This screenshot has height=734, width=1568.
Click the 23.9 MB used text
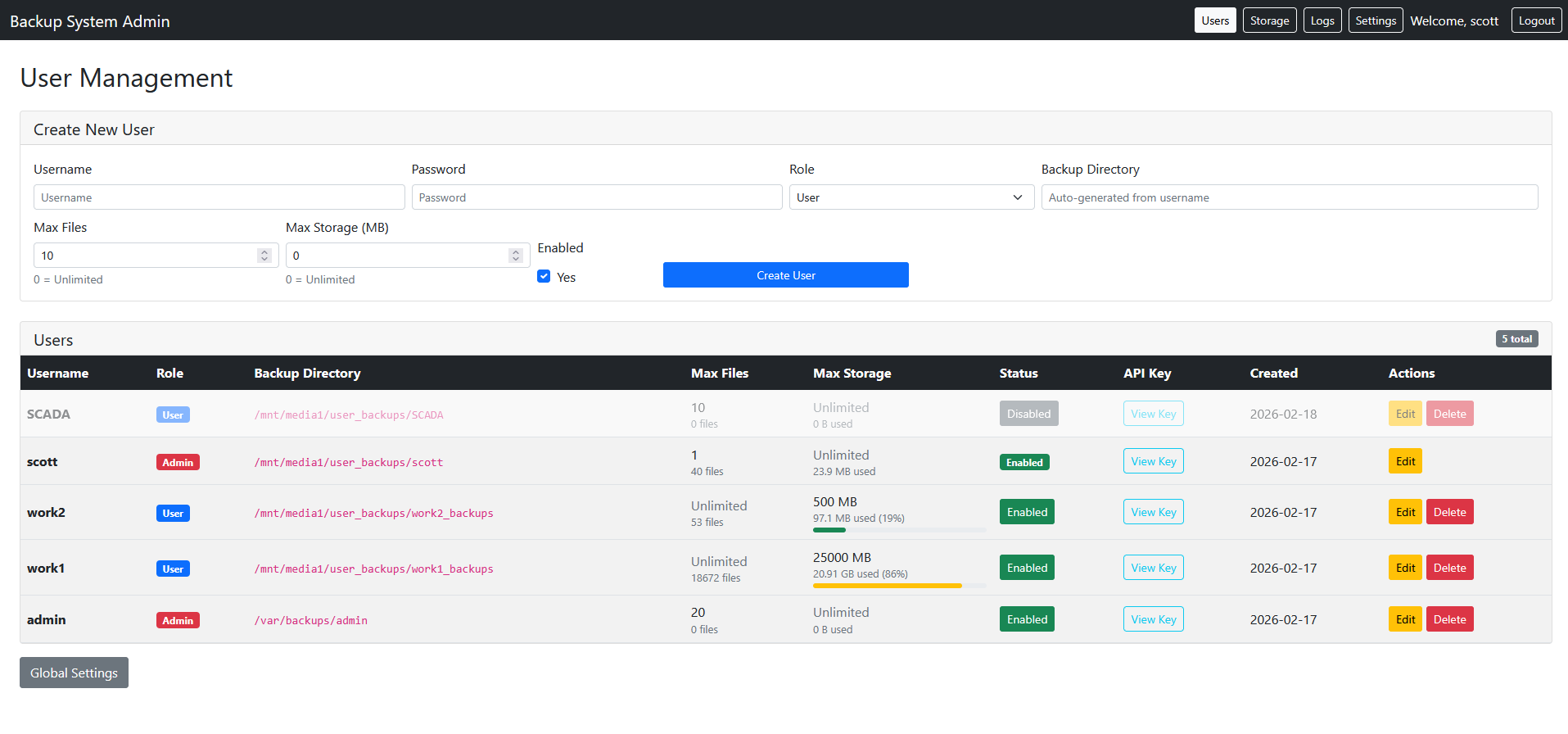pos(844,471)
